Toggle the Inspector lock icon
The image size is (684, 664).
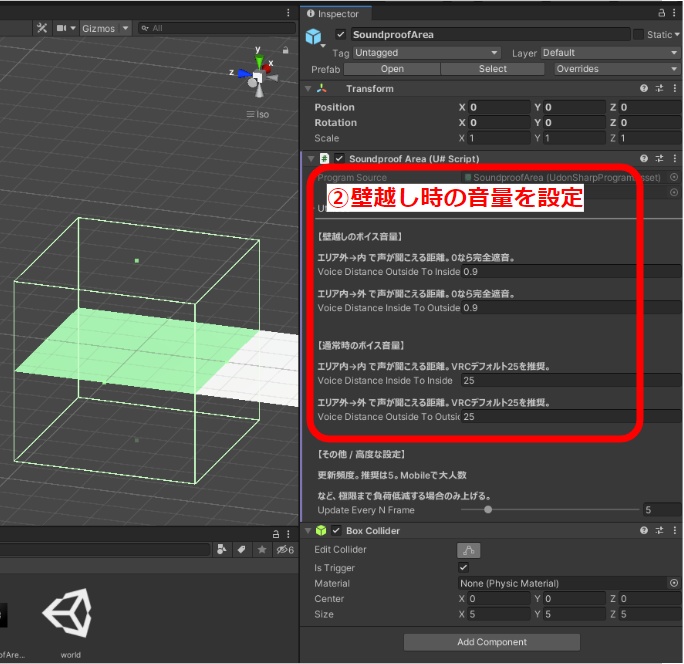point(662,13)
